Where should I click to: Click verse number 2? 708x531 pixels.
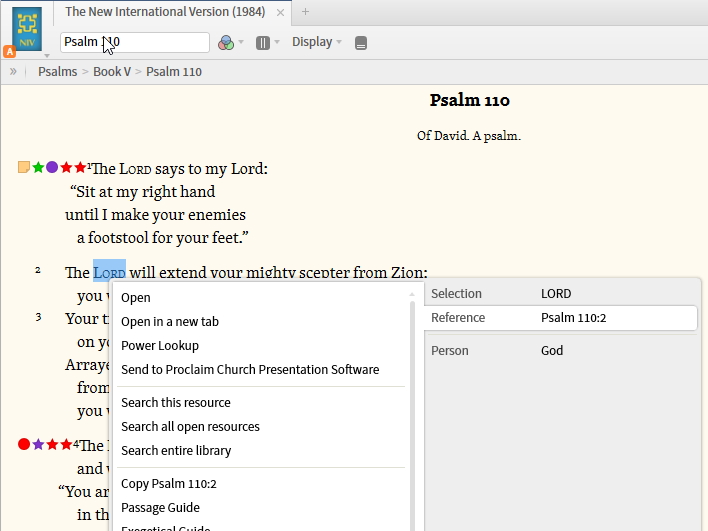click(38, 270)
